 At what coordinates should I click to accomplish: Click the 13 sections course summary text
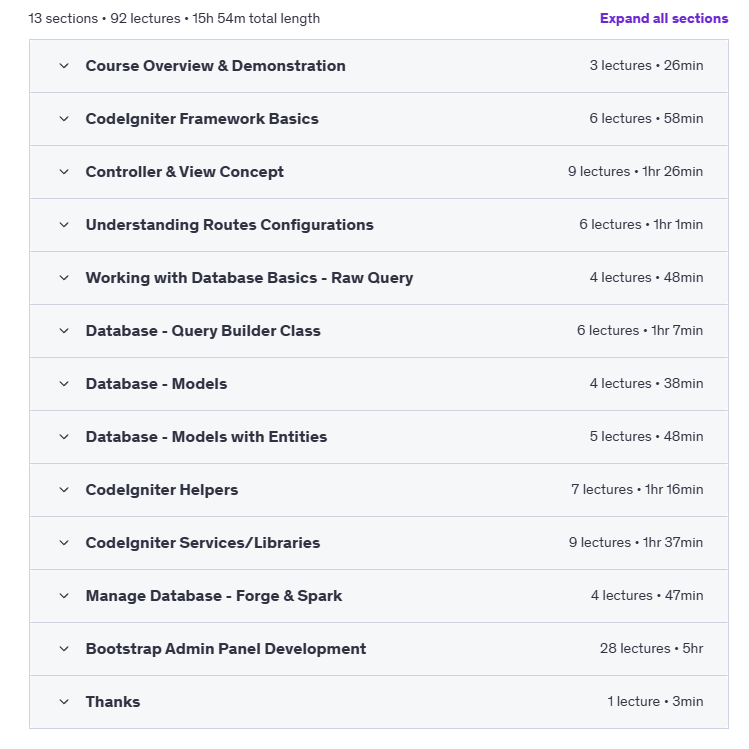coord(174,19)
